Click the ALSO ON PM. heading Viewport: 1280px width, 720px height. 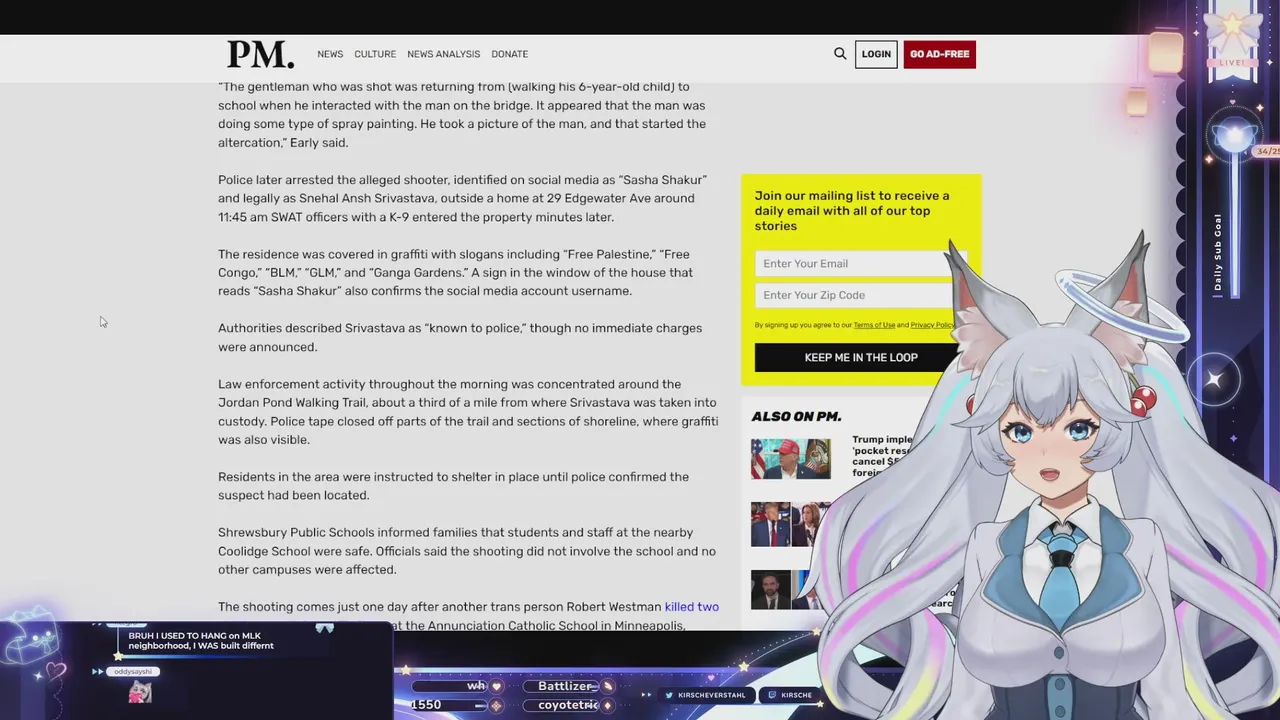coord(796,416)
